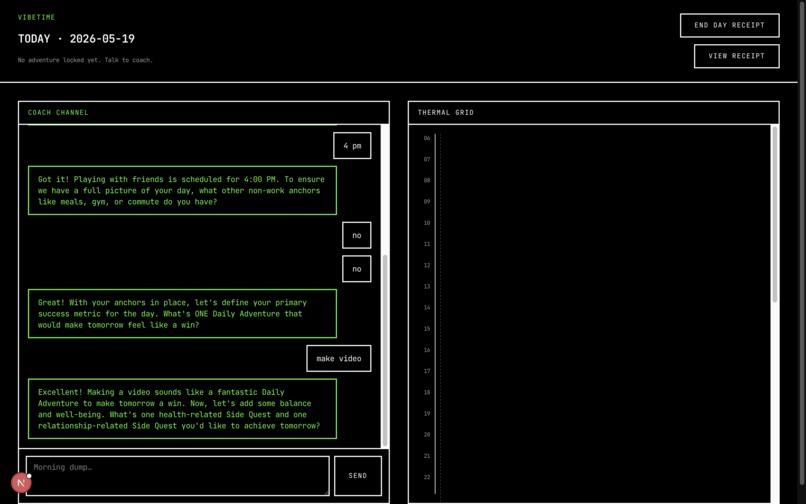Click the 19 hour label in grid

click(x=427, y=413)
